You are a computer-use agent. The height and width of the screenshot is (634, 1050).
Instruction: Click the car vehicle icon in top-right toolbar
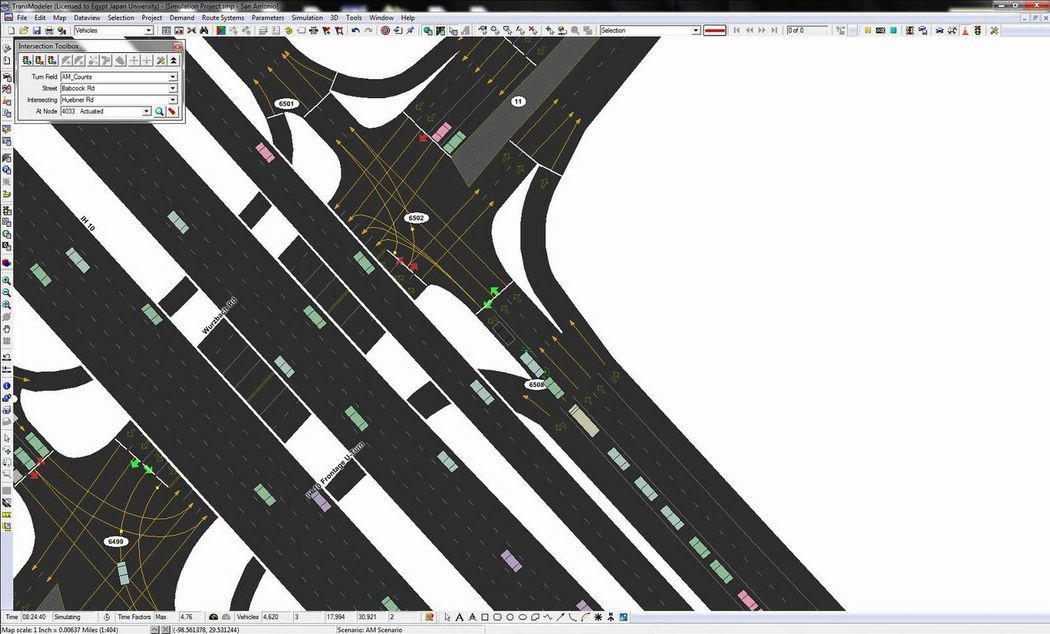938,31
